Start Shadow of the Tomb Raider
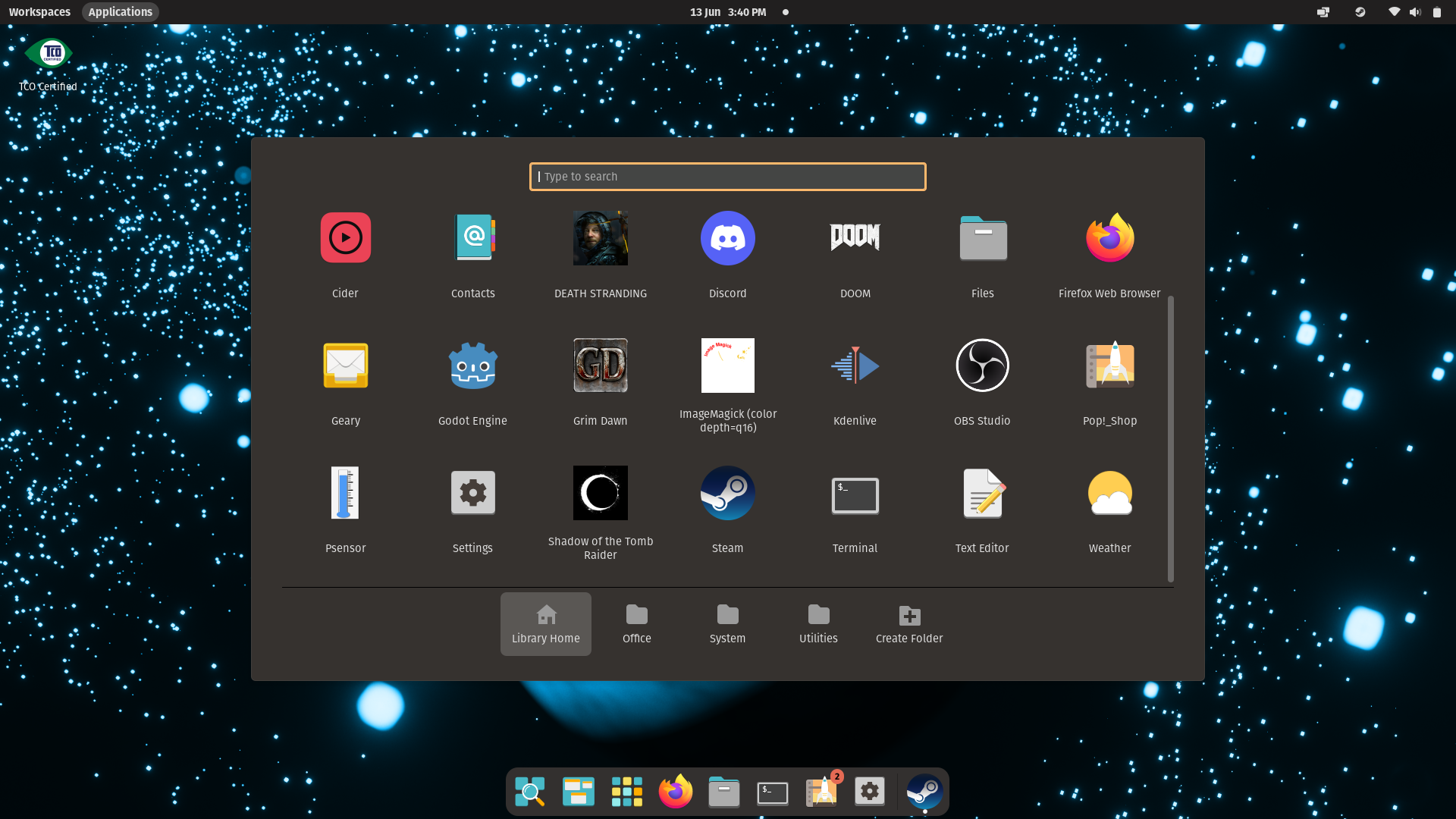 point(601,493)
